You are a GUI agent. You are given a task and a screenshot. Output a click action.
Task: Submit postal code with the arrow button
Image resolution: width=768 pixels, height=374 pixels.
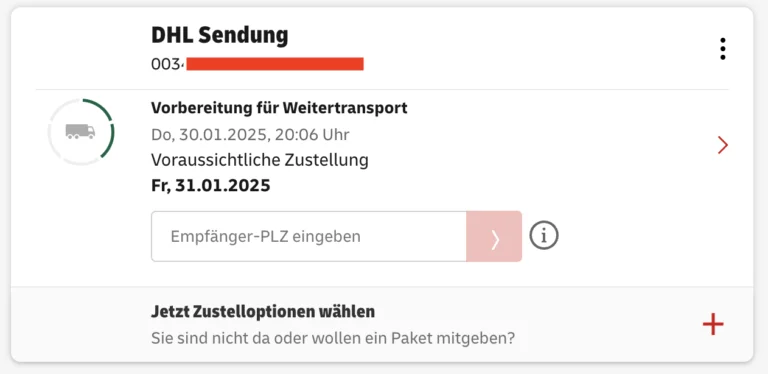pyautogui.click(x=494, y=236)
